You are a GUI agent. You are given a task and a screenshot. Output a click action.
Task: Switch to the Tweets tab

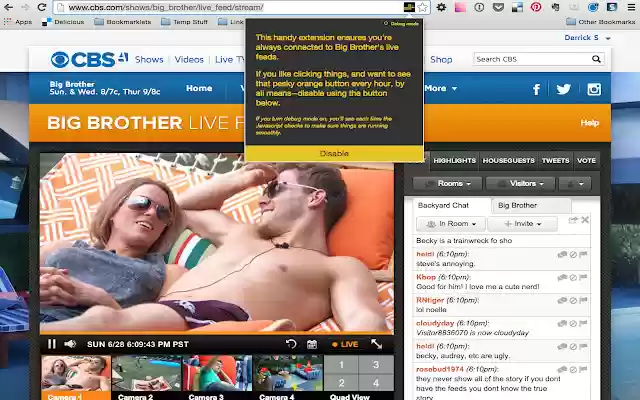point(556,161)
